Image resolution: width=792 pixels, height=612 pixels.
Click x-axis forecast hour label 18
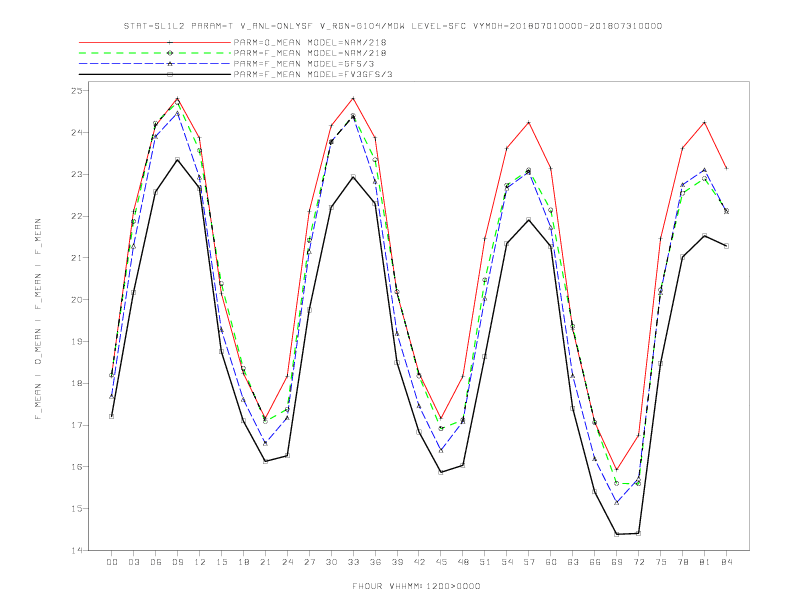pos(243,562)
